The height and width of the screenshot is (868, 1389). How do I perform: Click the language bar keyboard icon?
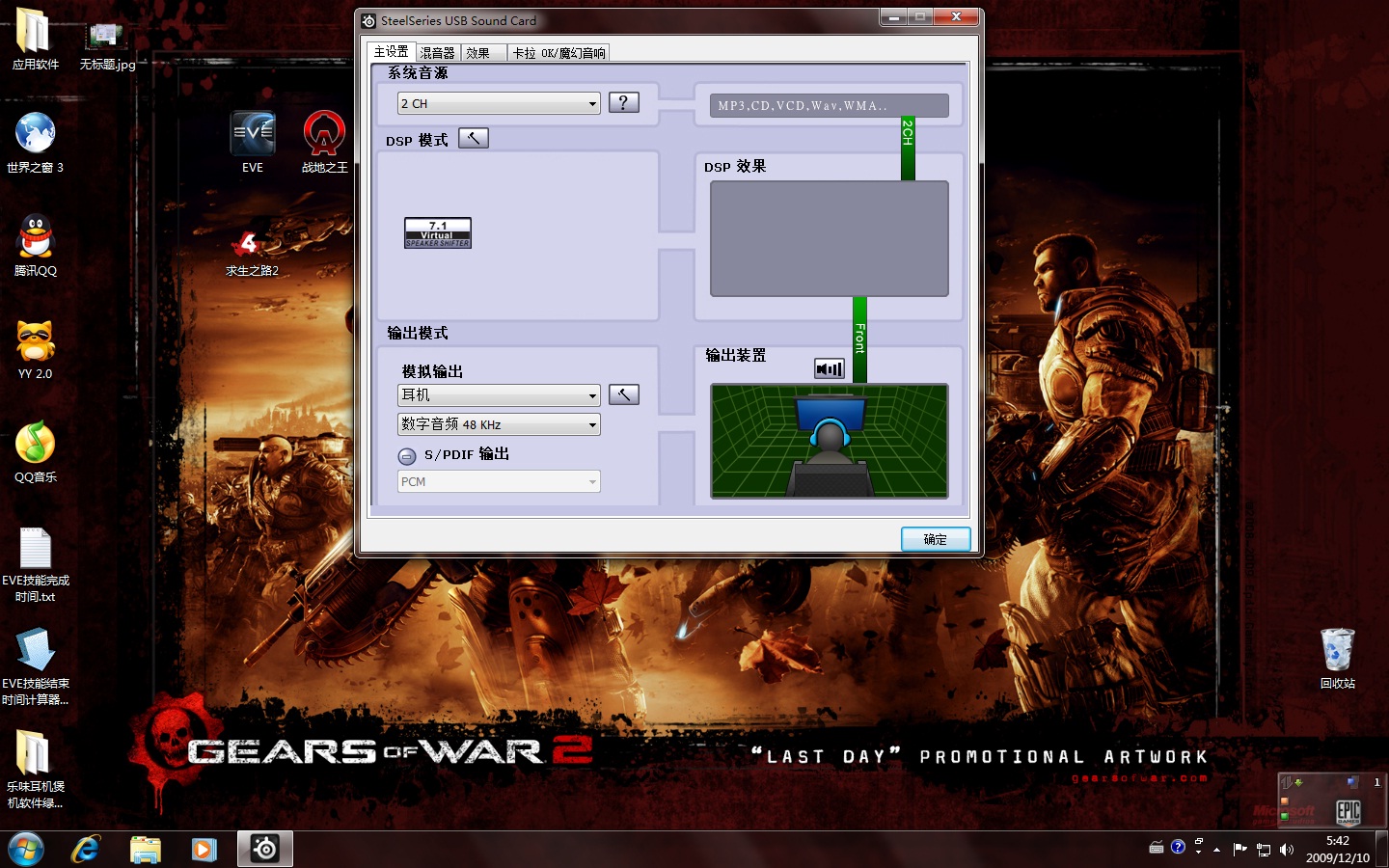coord(1157,848)
